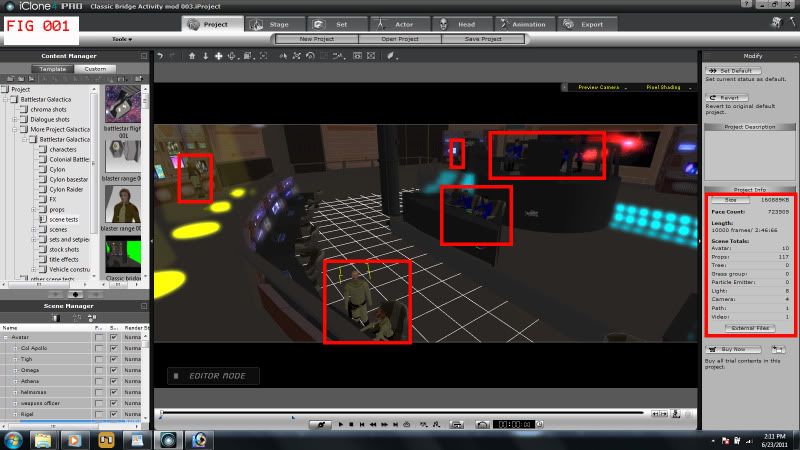The image size is (800, 450).
Task: Jump to the first frame
Action: click(x=362, y=424)
